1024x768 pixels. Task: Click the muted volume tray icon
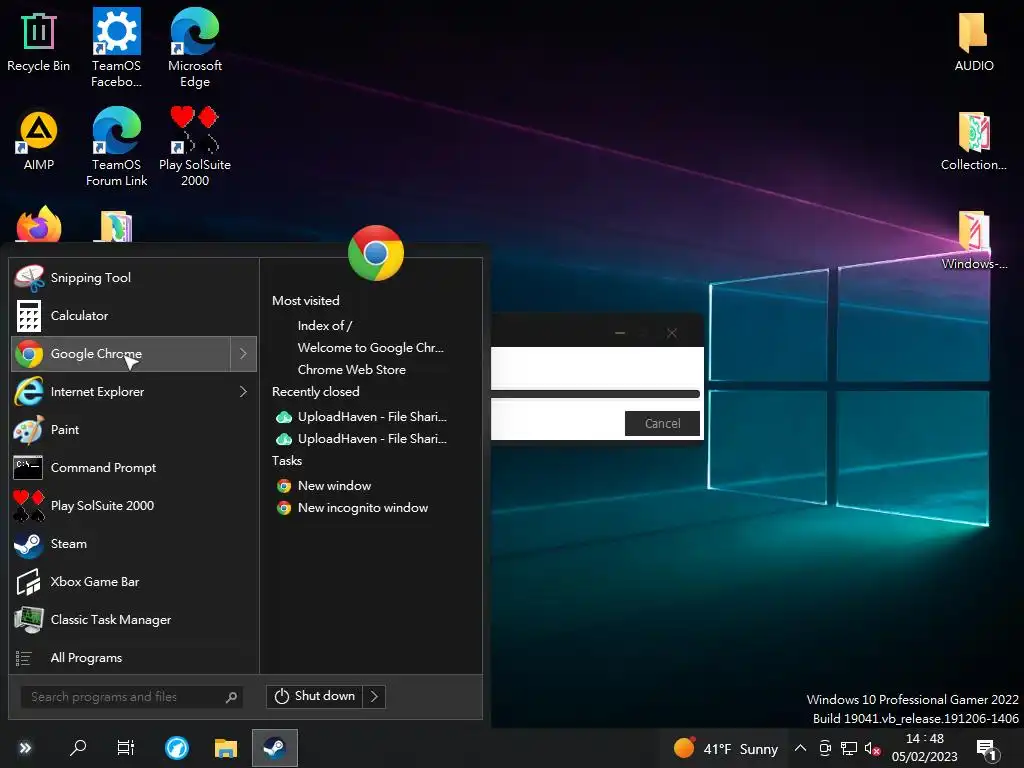point(872,748)
